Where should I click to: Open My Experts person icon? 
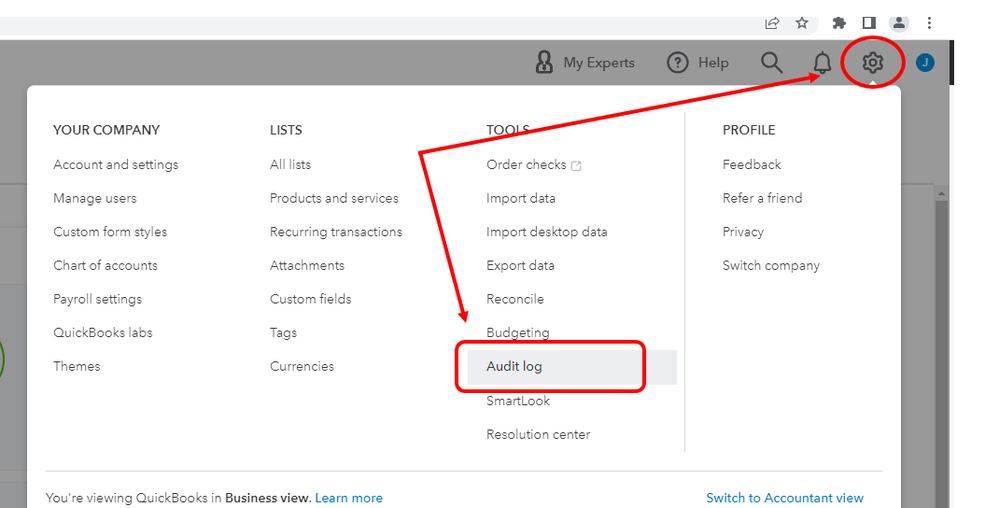coord(544,63)
